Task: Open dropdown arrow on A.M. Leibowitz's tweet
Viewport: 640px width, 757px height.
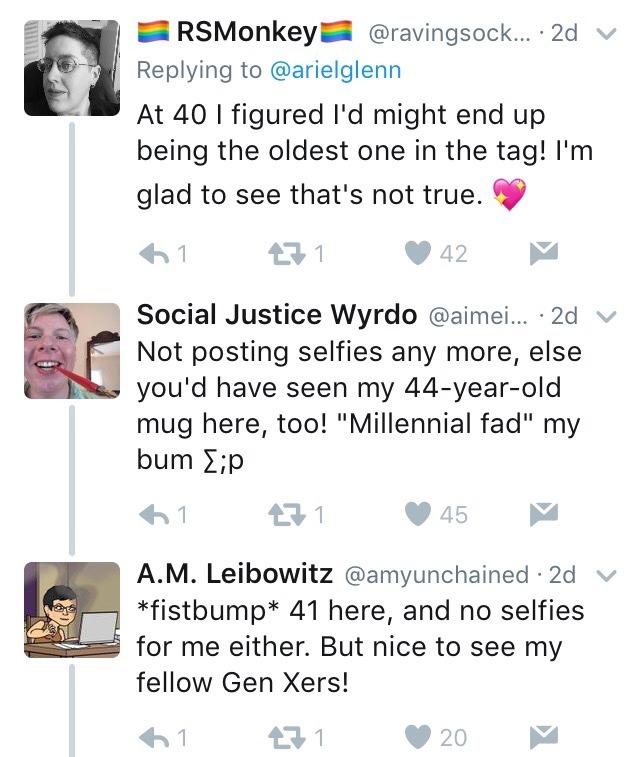Action: click(604, 576)
